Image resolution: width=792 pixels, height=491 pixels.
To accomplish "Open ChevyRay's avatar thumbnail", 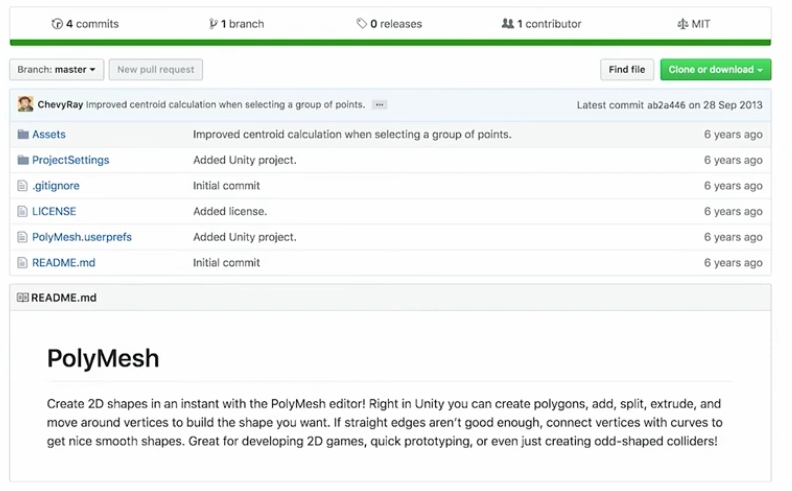I will pos(25,104).
